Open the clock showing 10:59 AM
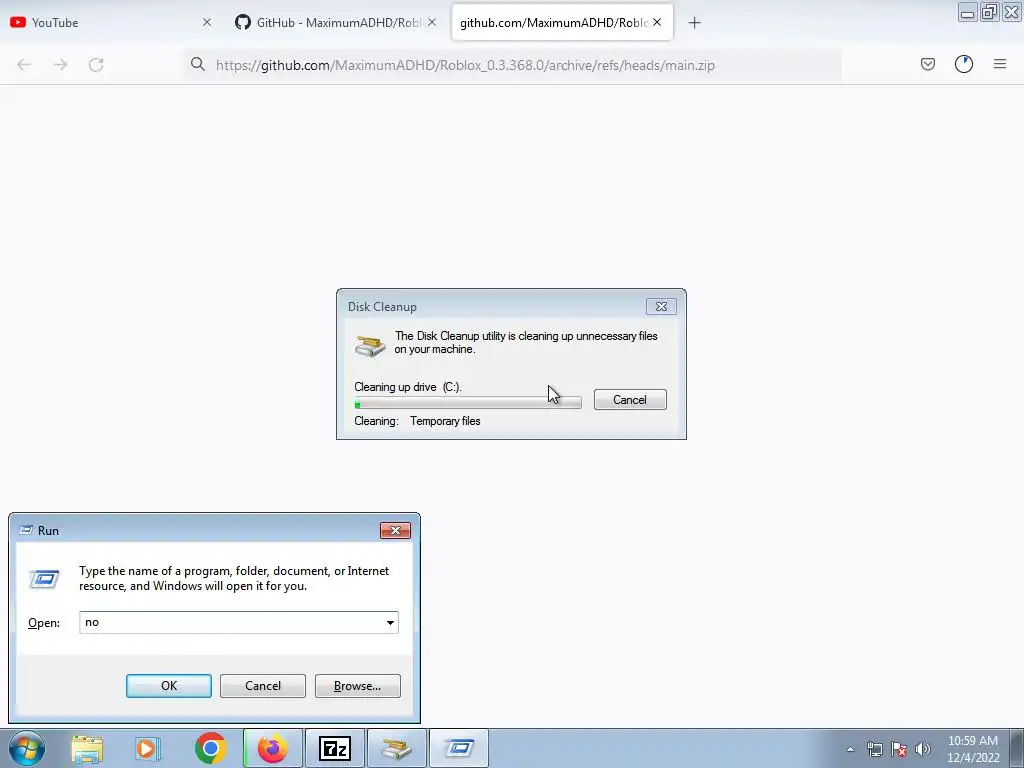This screenshot has width=1024, height=768. point(973,749)
